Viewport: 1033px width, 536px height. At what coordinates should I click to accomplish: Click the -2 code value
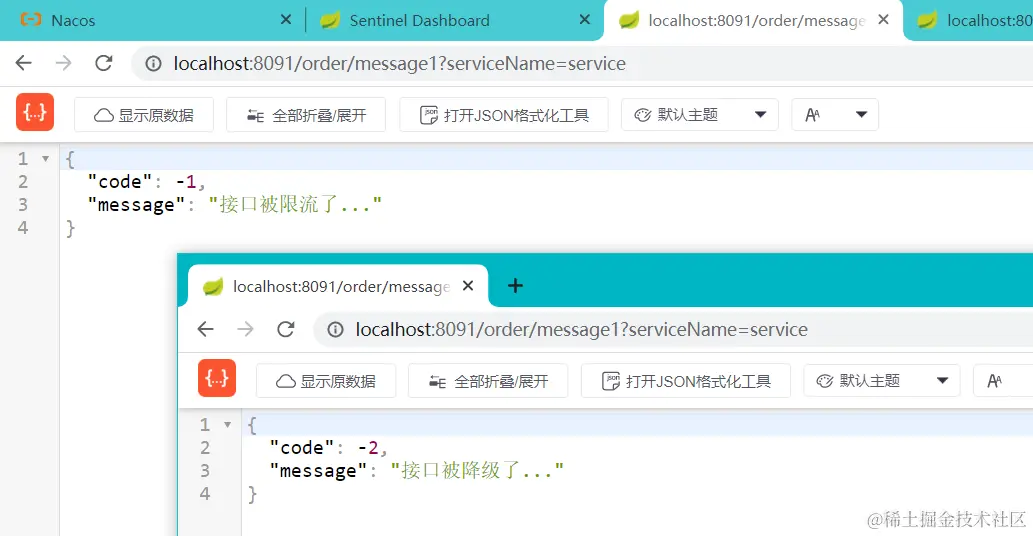click(368, 448)
